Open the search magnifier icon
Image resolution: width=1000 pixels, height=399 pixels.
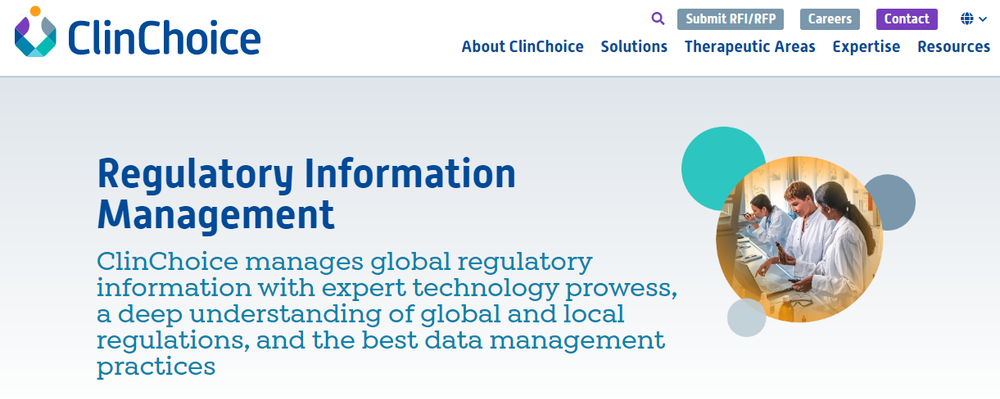[x=658, y=18]
